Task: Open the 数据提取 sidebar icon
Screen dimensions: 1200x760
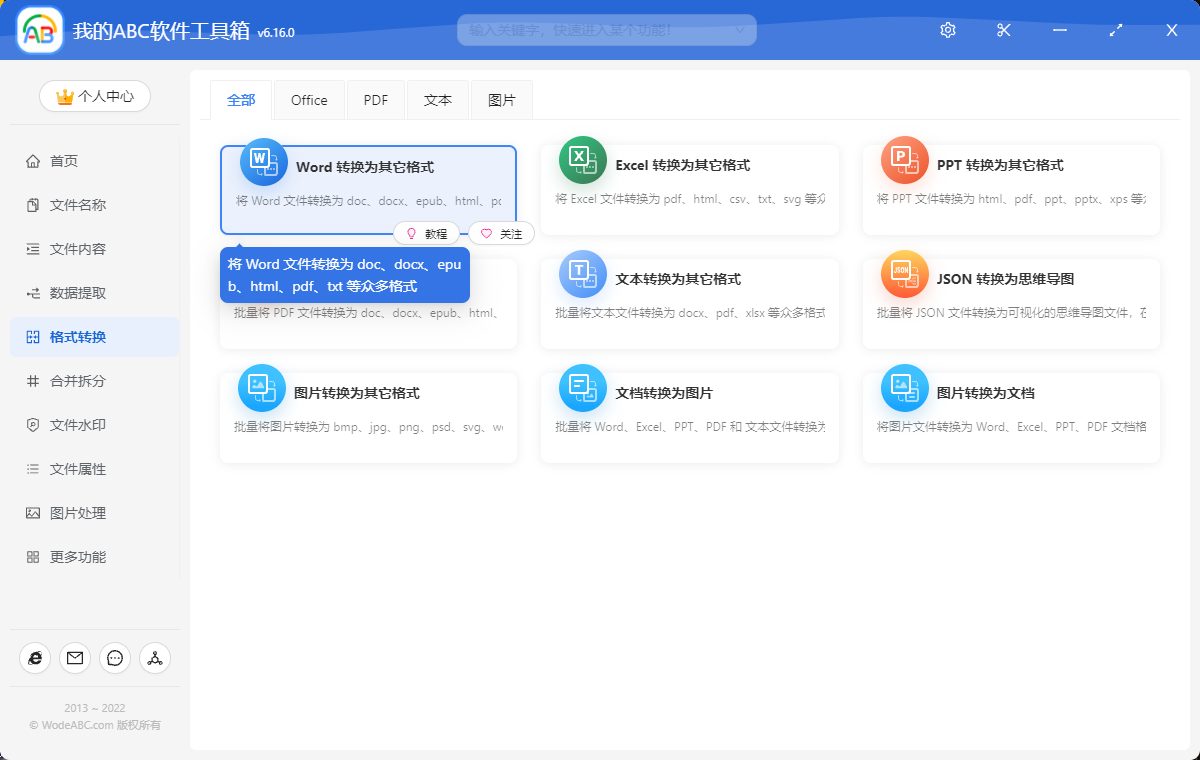Action: coord(34,292)
